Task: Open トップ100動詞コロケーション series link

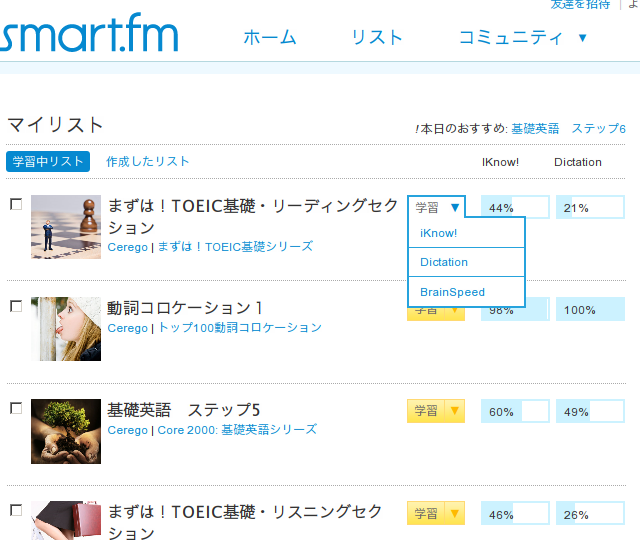Action: click(x=240, y=328)
